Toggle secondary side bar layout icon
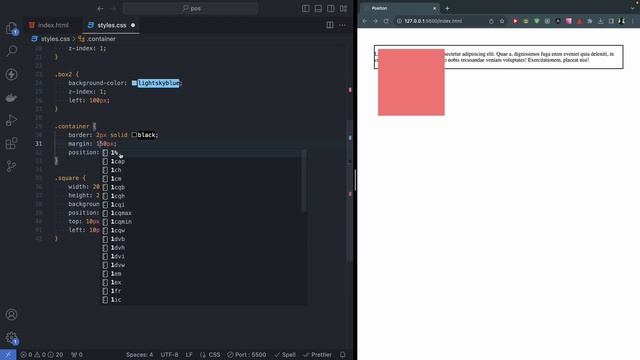This screenshot has height=360, width=640. point(331,8)
